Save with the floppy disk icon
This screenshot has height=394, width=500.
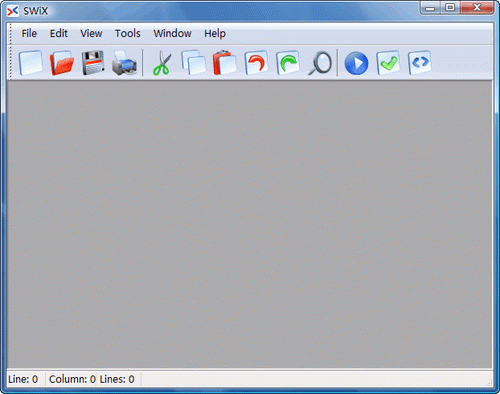[x=93, y=63]
